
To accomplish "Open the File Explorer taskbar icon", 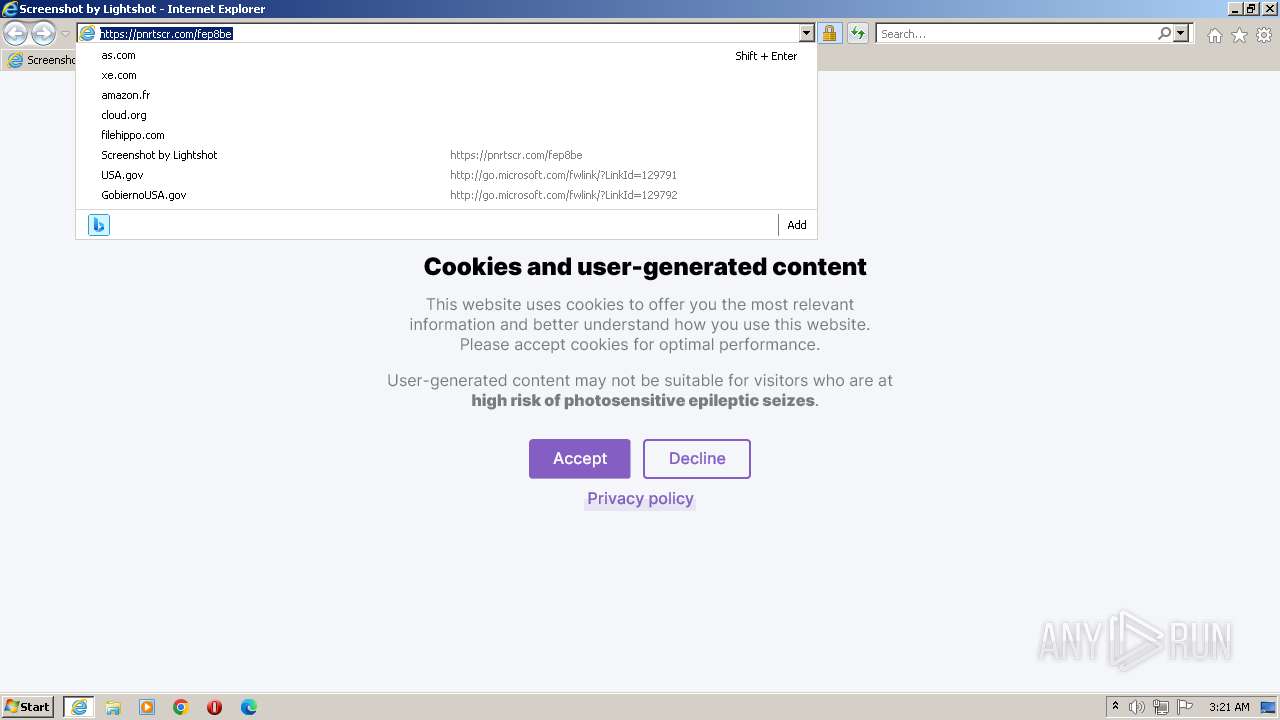I will pos(113,707).
